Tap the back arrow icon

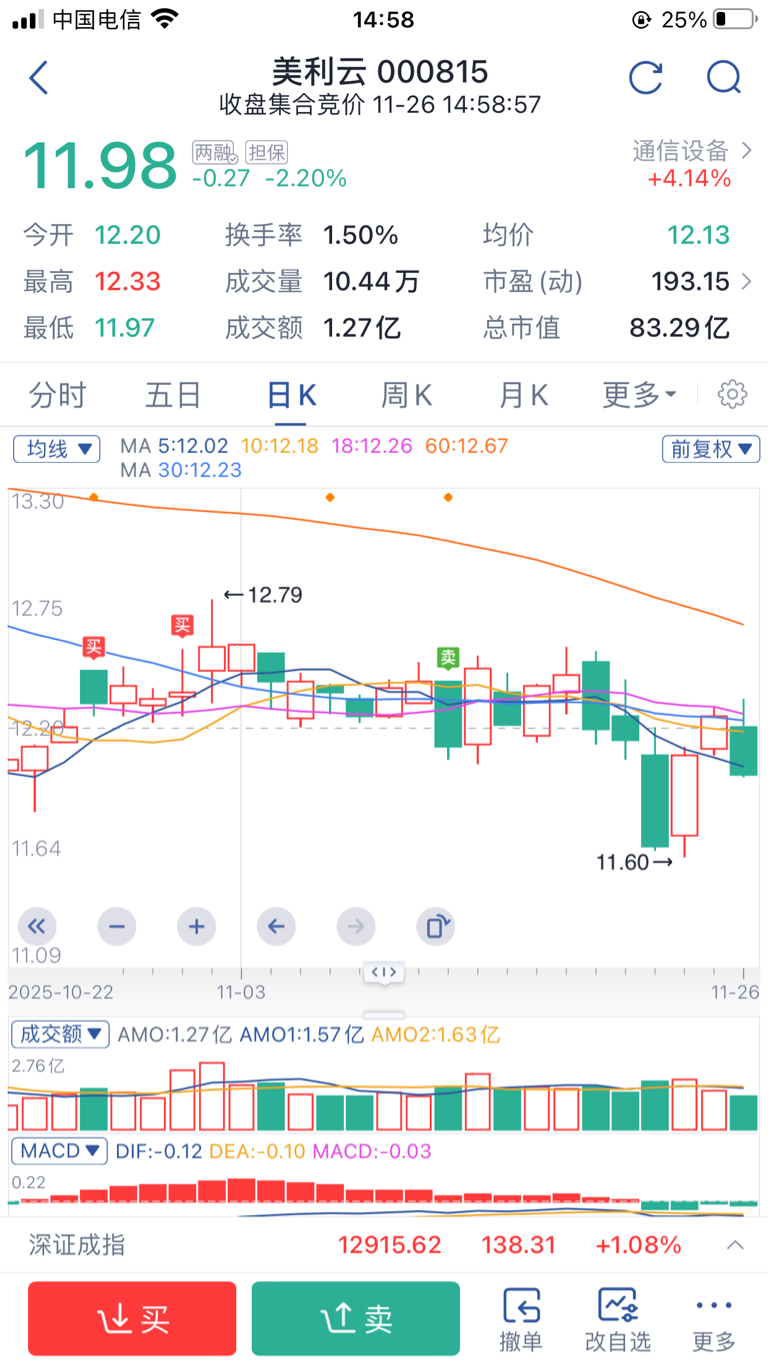39,78
